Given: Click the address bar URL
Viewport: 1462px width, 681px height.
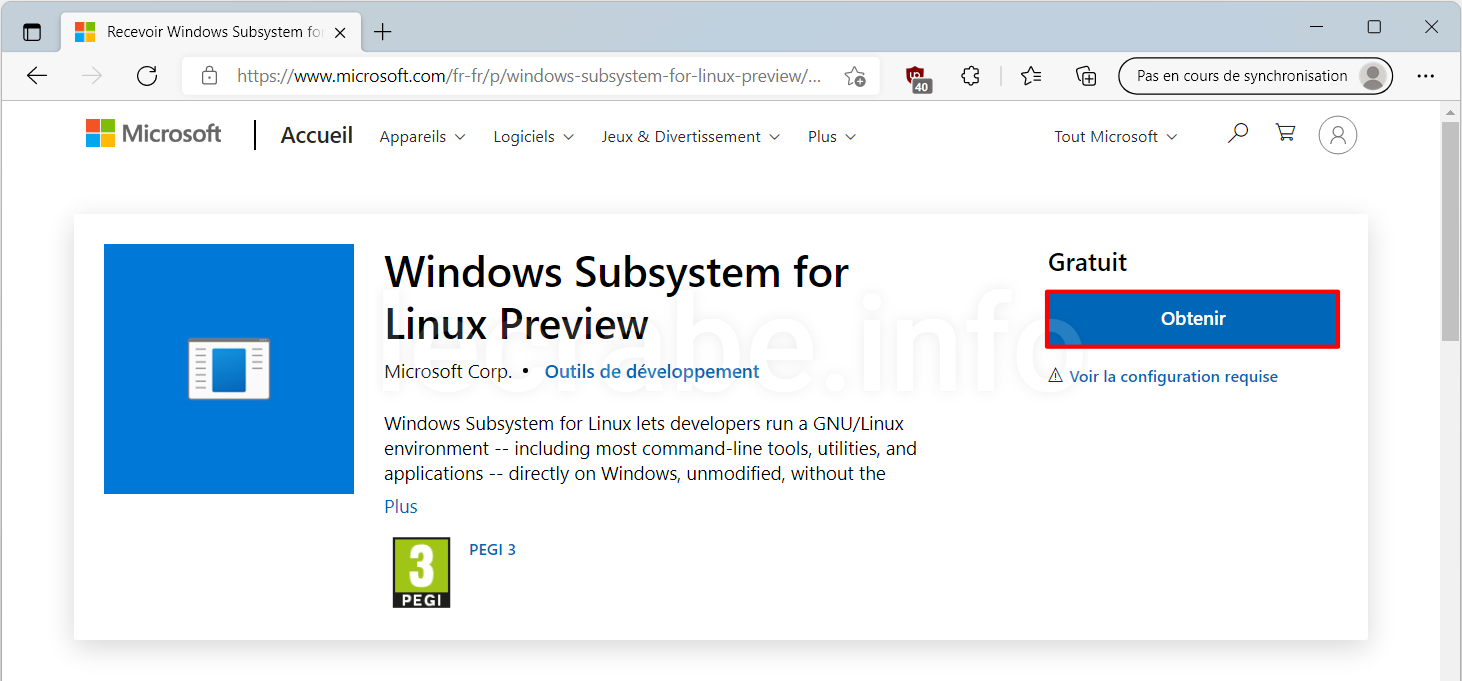Looking at the screenshot, I should coord(529,76).
